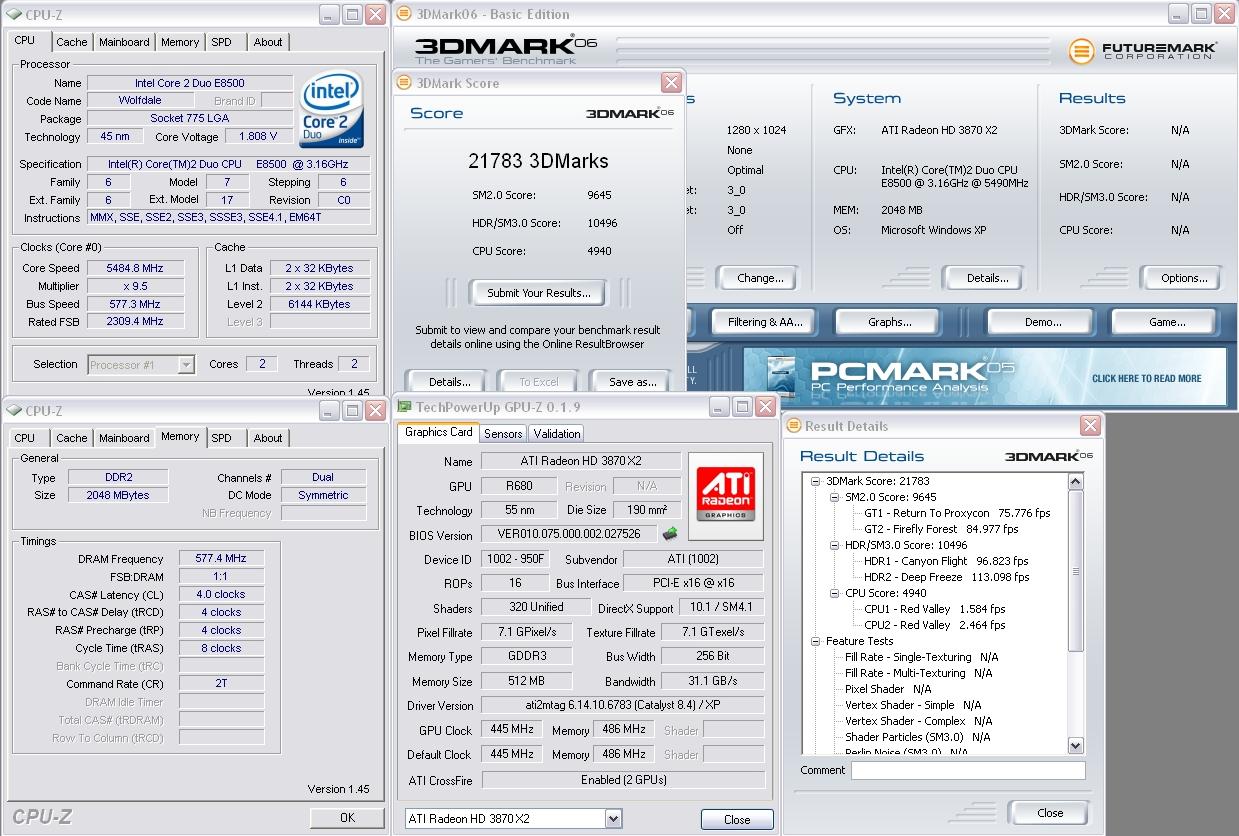Click Submit Your Results button
Screen dimensions: 1239x836
pos(539,293)
